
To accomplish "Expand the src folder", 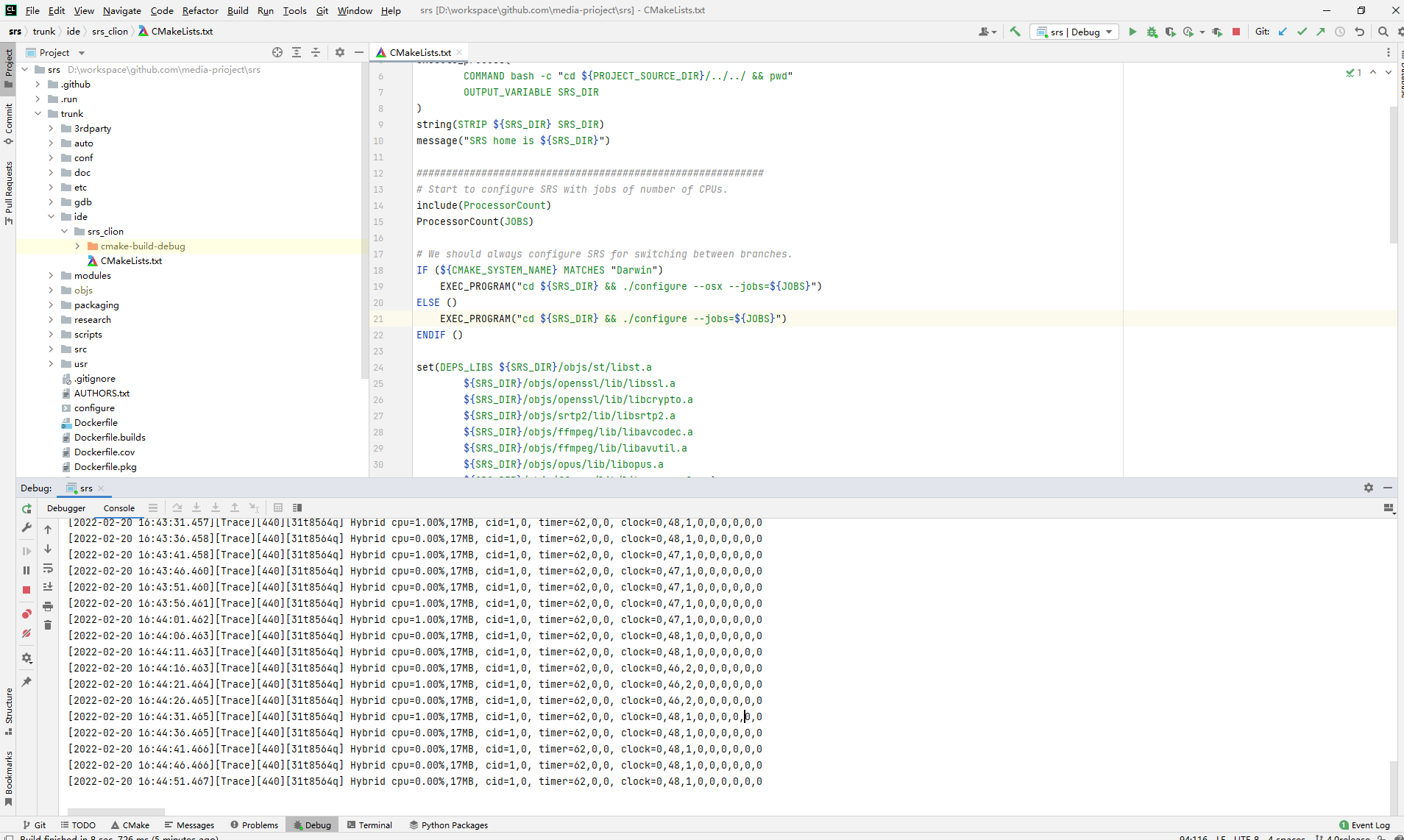I will (x=51, y=349).
